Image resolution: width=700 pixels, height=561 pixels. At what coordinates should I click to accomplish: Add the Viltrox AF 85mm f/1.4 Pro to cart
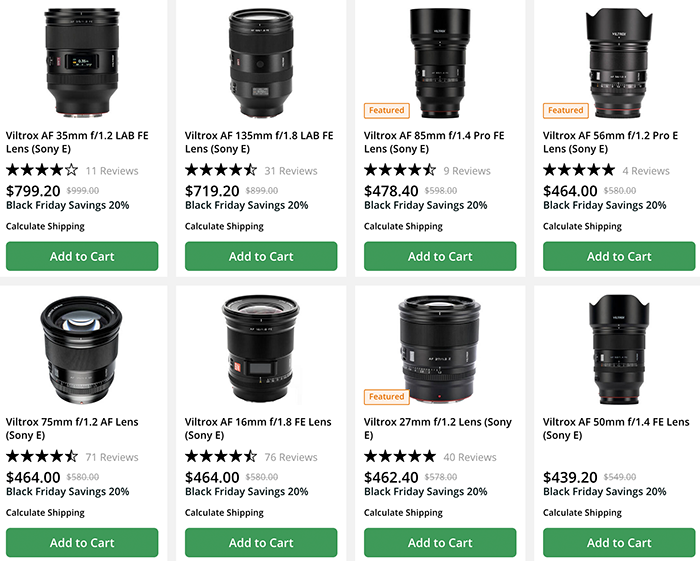click(440, 256)
